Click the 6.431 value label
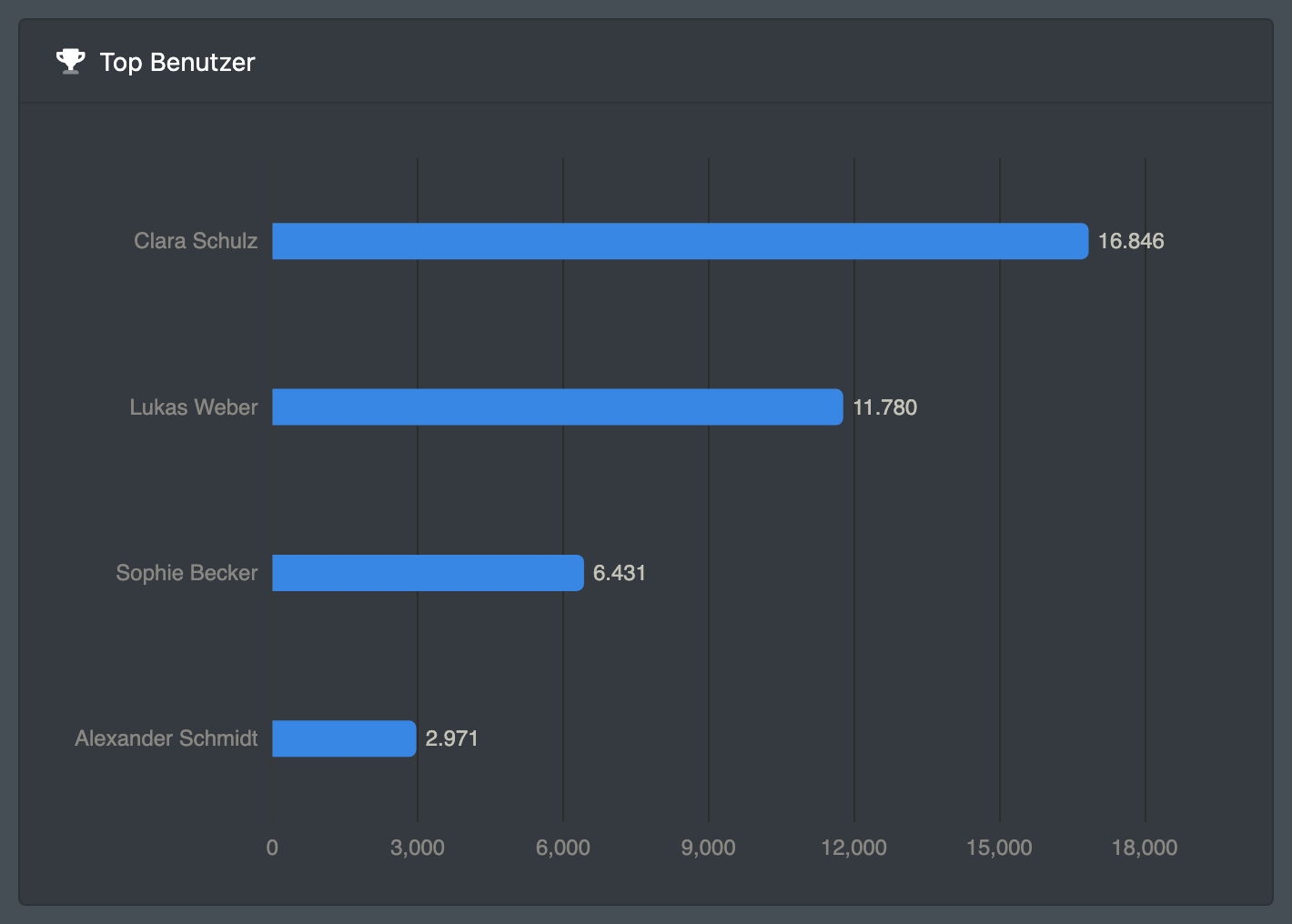Image resolution: width=1292 pixels, height=924 pixels. click(620, 573)
